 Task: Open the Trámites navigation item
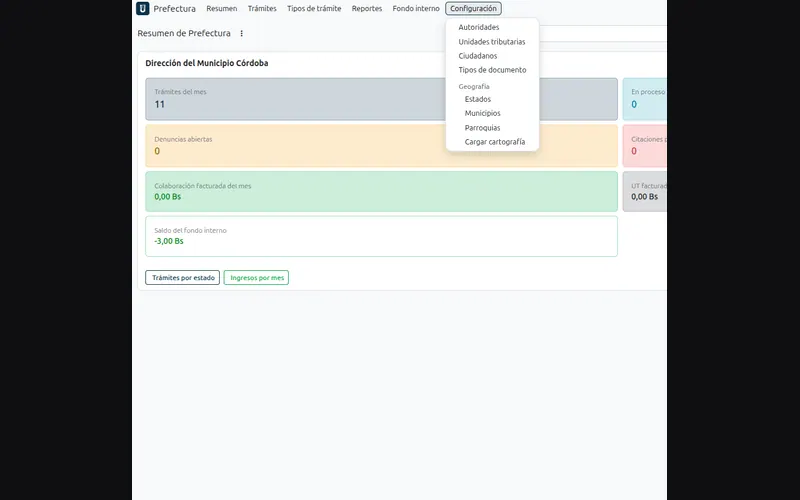tap(262, 8)
